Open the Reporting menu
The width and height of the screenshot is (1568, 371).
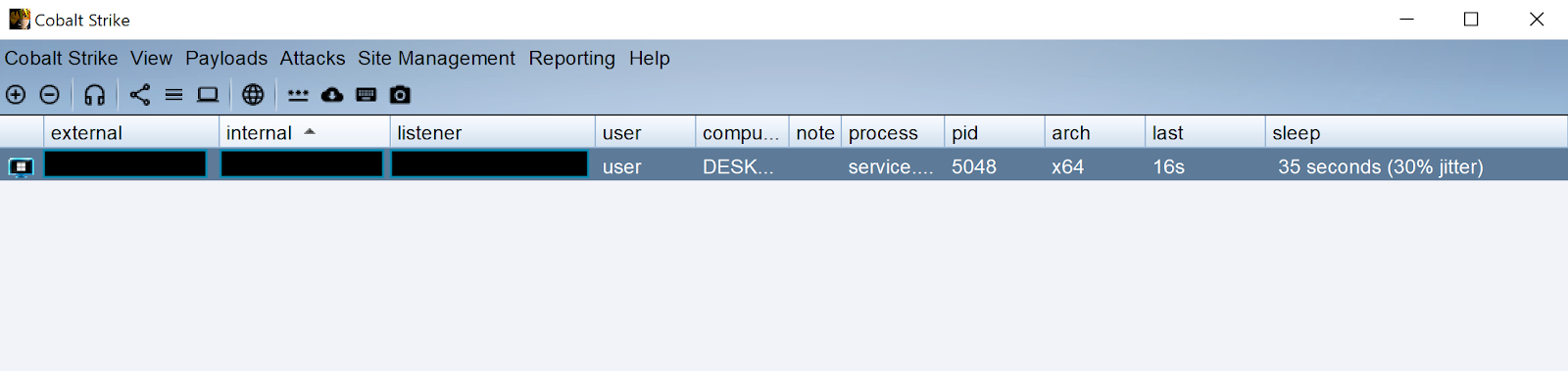tap(572, 59)
